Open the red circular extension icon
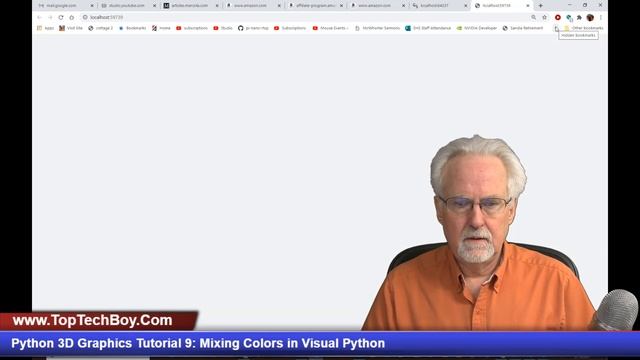 click(558, 18)
